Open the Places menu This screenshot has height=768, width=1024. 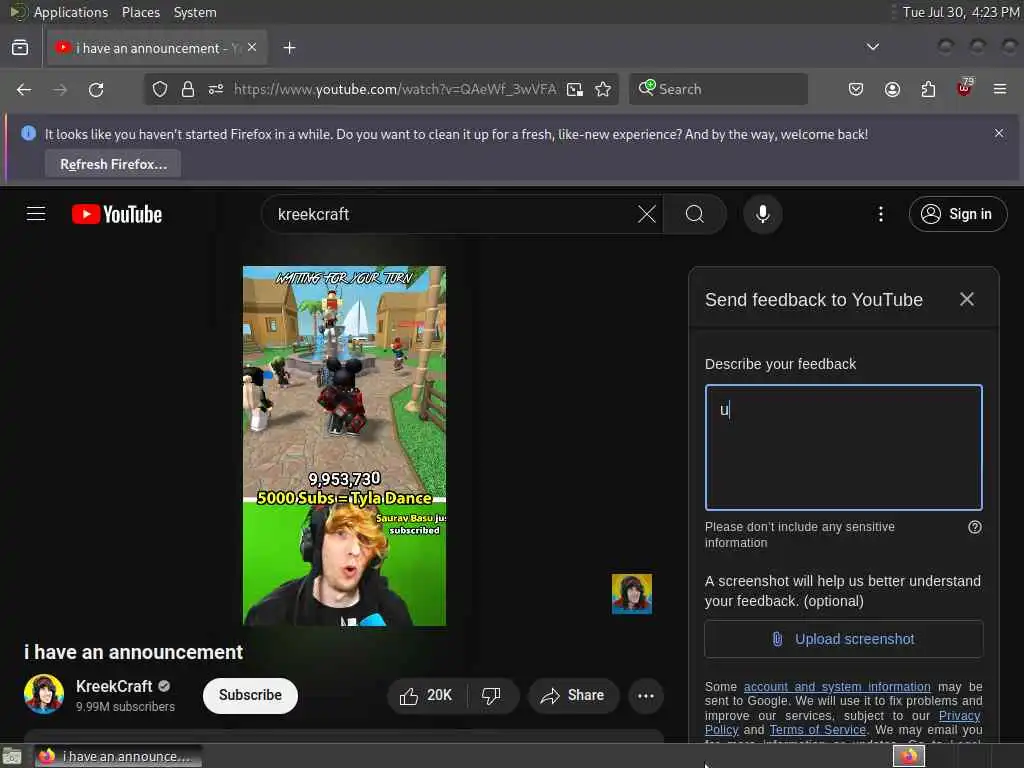pyautogui.click(x=141, y=12)
